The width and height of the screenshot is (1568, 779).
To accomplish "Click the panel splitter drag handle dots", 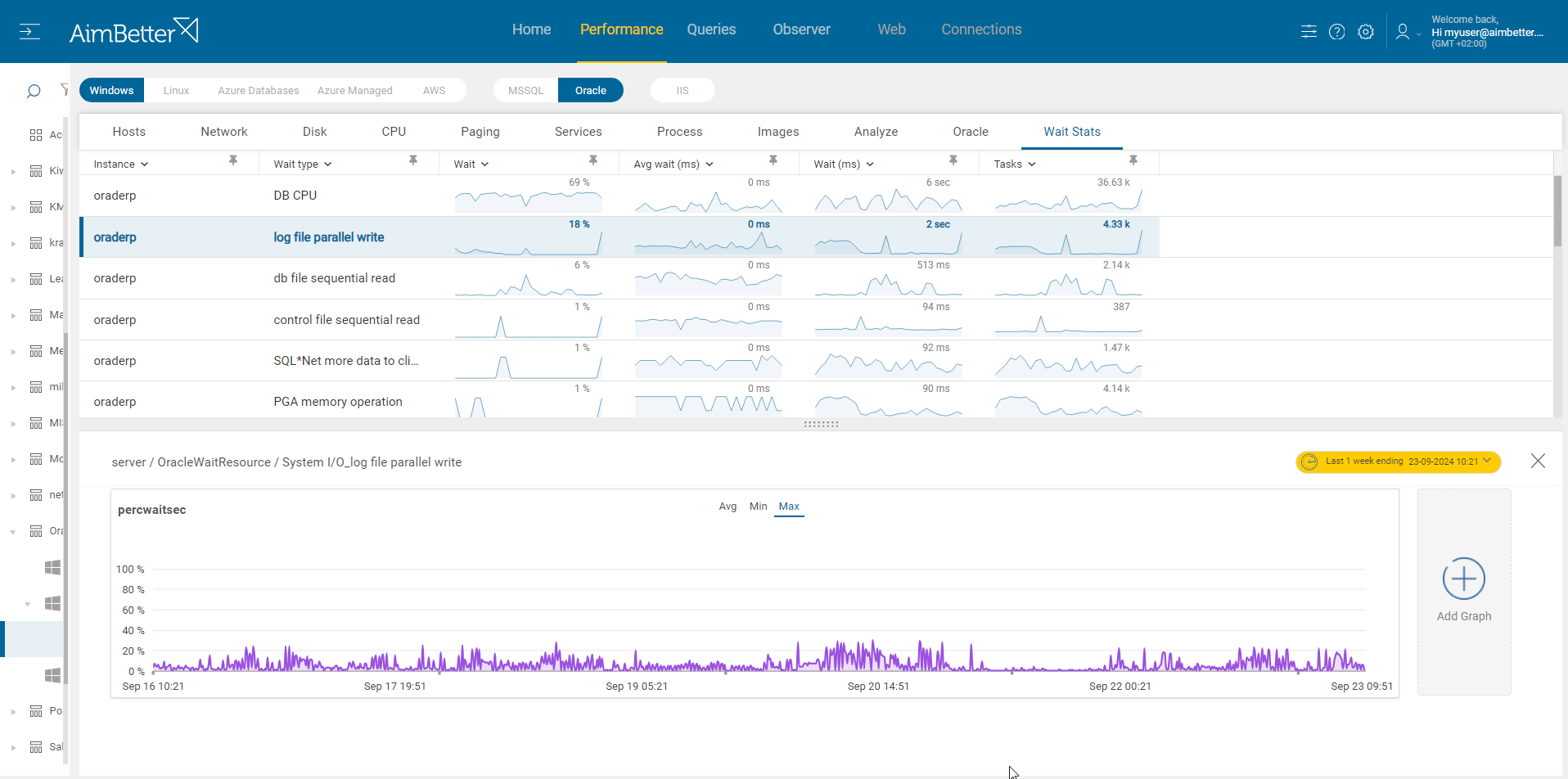I will 821,424.
